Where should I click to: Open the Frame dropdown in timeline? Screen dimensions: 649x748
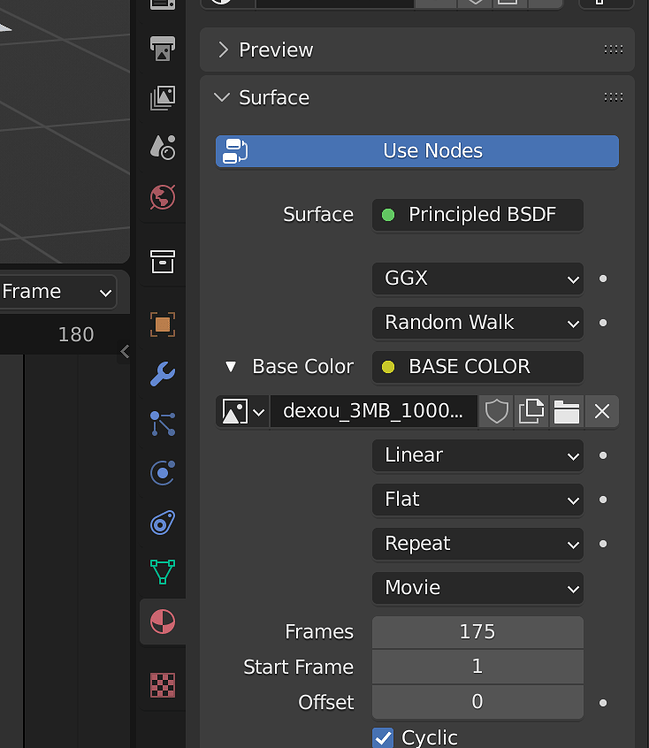coord(58,291)
